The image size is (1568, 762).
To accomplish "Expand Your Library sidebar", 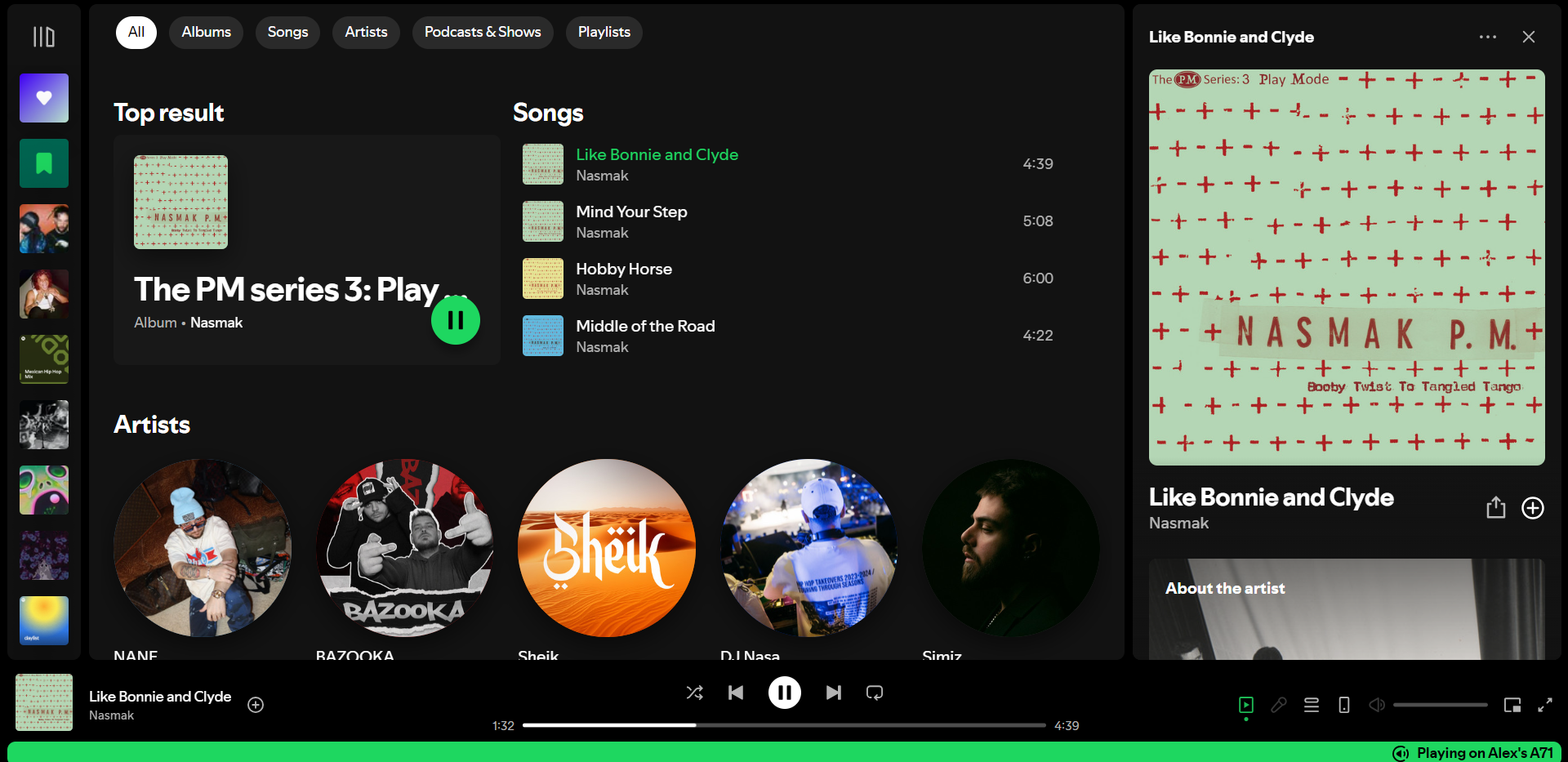I will pyautogui.click(x=44, y=37).
